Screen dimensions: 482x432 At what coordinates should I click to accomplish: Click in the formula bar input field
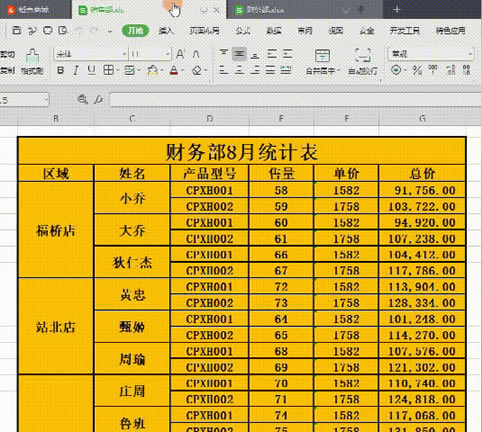click(295, 99)
